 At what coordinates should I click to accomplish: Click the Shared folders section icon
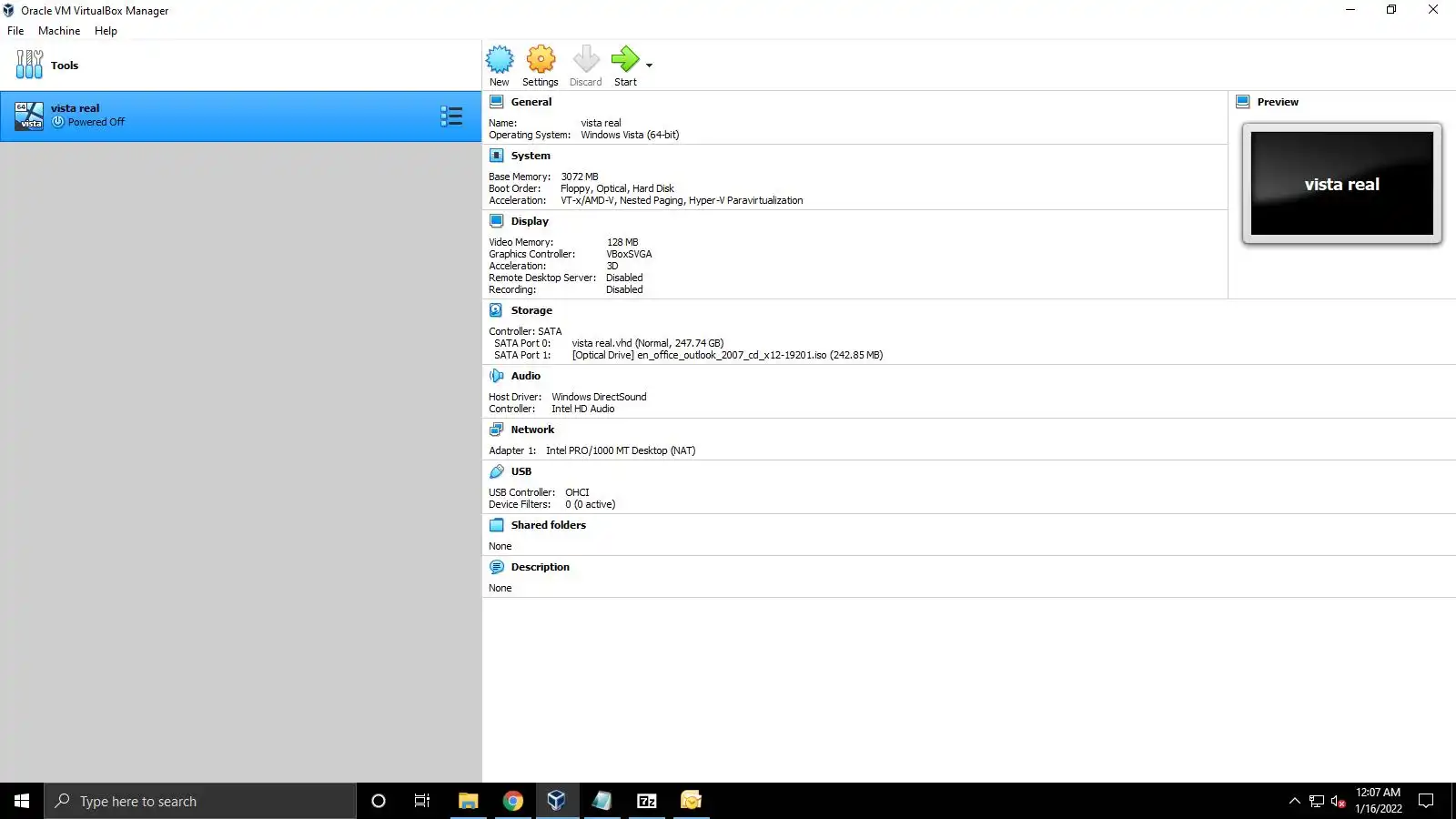point(497,525)
